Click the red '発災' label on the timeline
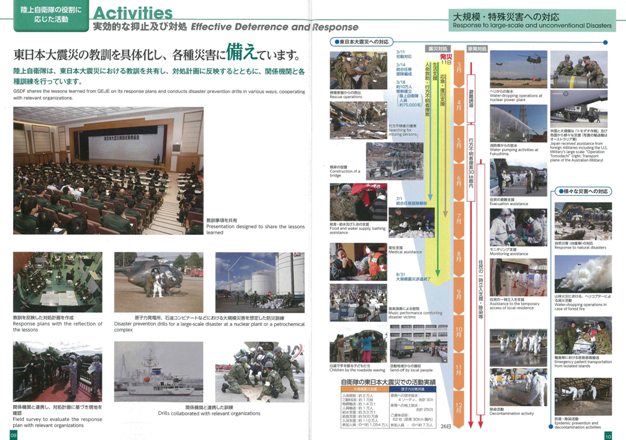Image resolution: width=626 pixels, height=440 pixels. 446,57
